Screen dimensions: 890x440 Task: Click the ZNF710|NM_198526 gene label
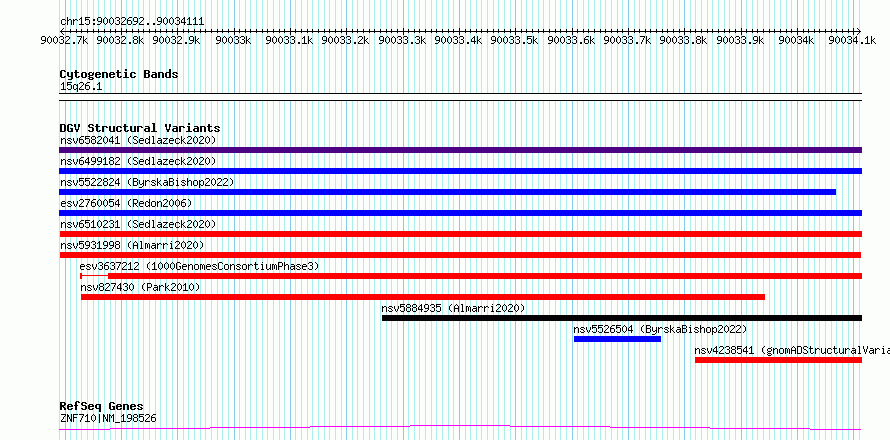tap(108, 419)
